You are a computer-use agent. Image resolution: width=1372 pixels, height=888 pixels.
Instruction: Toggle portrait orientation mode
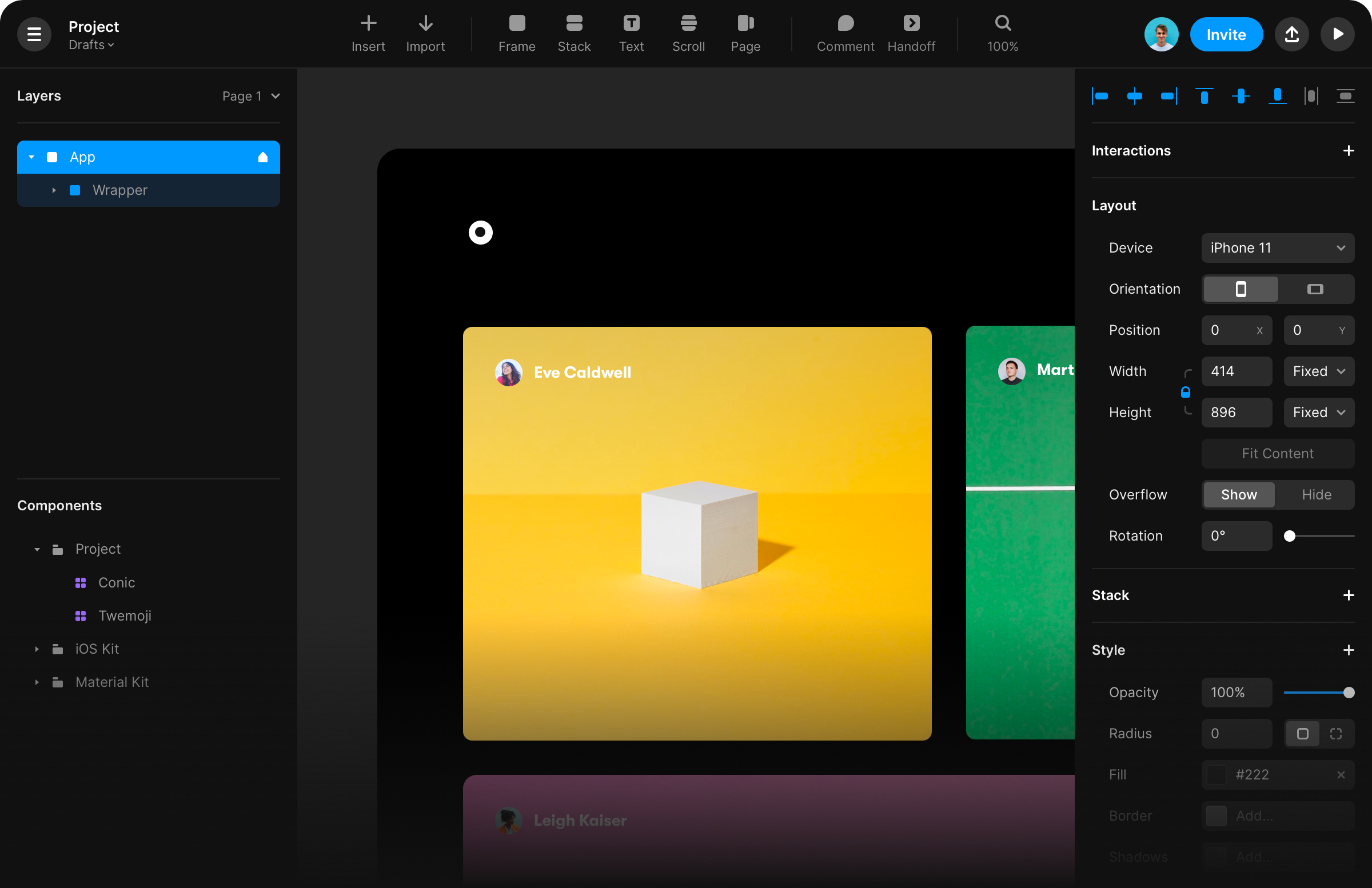point(1240,289)
